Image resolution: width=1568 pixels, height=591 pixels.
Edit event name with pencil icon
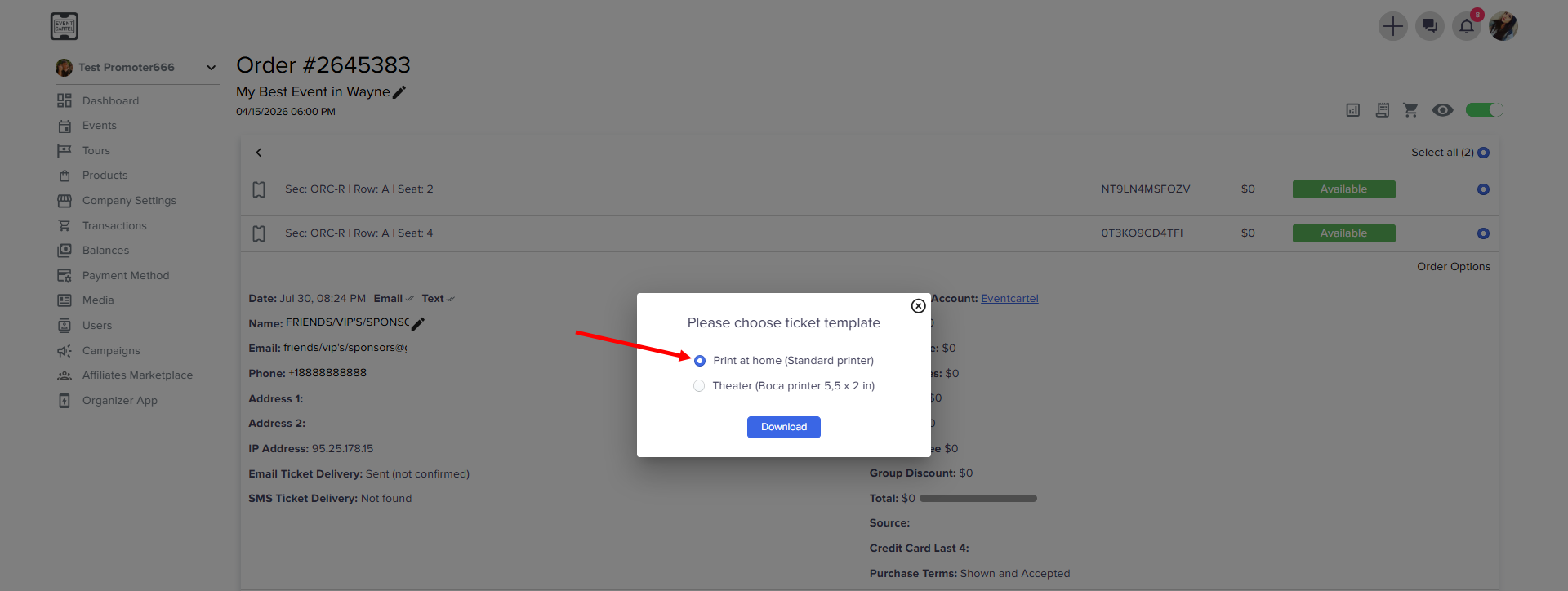[399, 92]
